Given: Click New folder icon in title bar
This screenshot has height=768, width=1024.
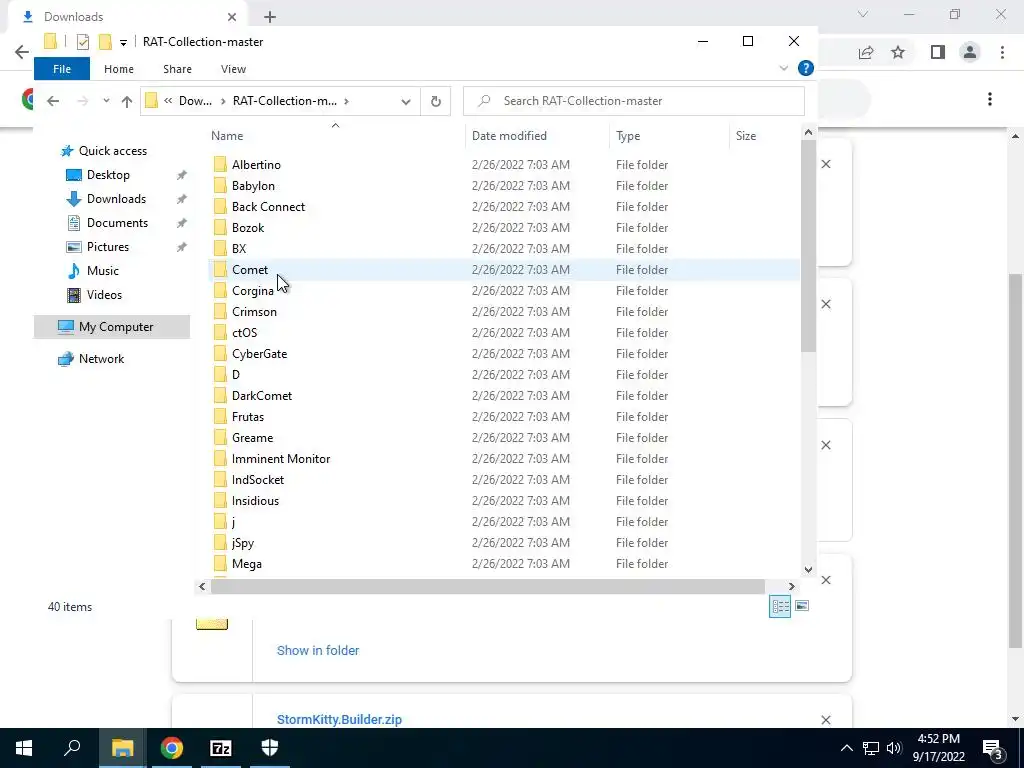Looking at the screenshot, I should tap(105, 42).
